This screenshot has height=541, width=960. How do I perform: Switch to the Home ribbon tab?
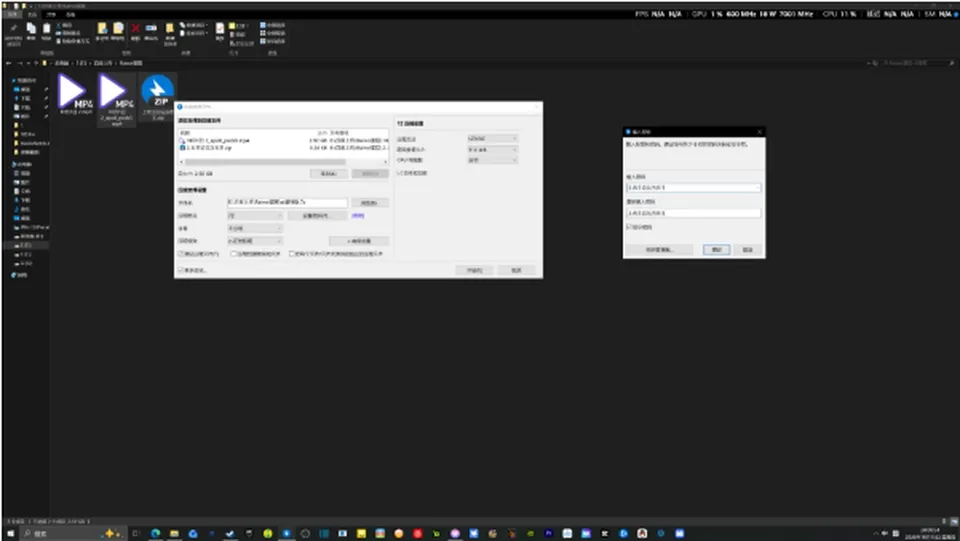(x=32, y=13)
